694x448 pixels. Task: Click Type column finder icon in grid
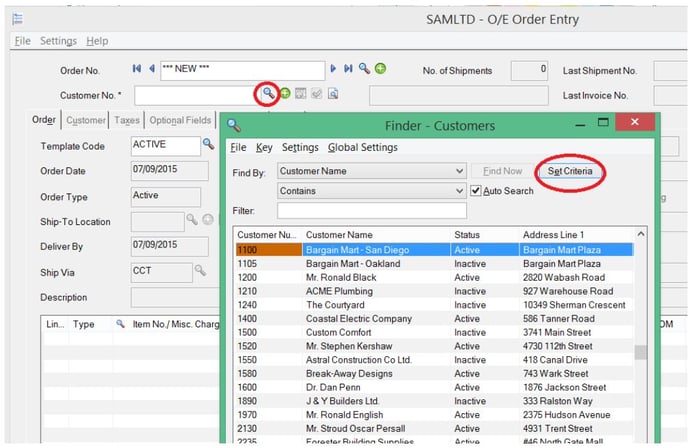click(x=120, y=324)
